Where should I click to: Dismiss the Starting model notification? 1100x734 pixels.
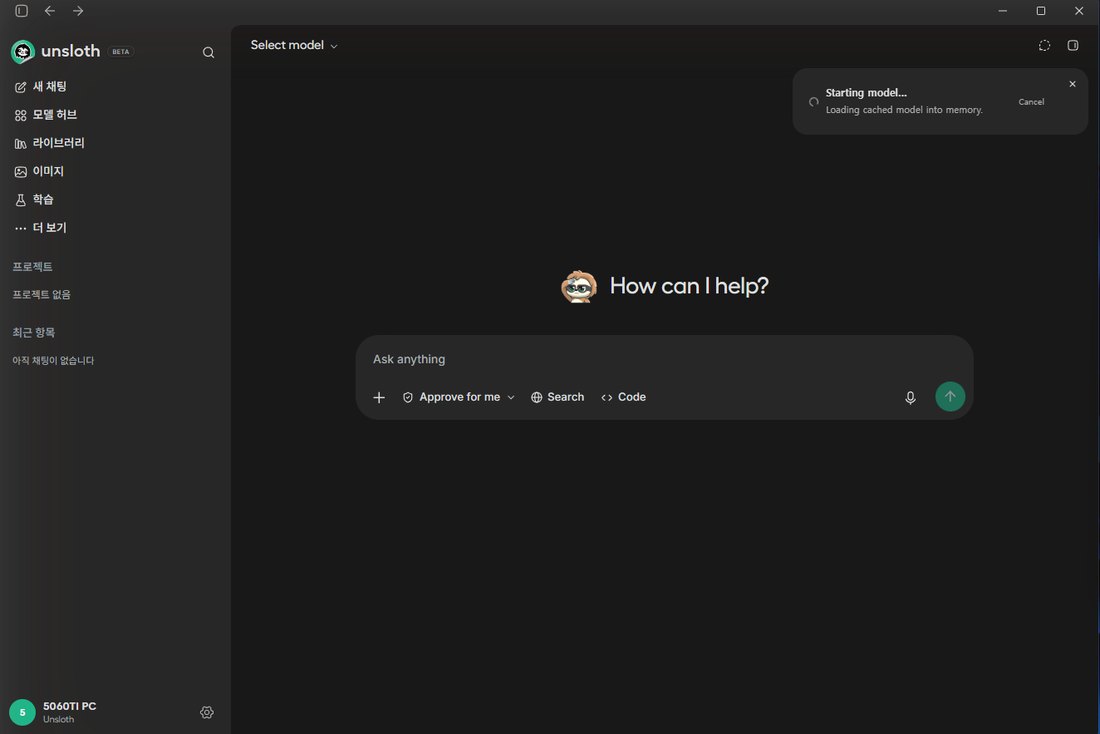click(x=1072, y=84)
